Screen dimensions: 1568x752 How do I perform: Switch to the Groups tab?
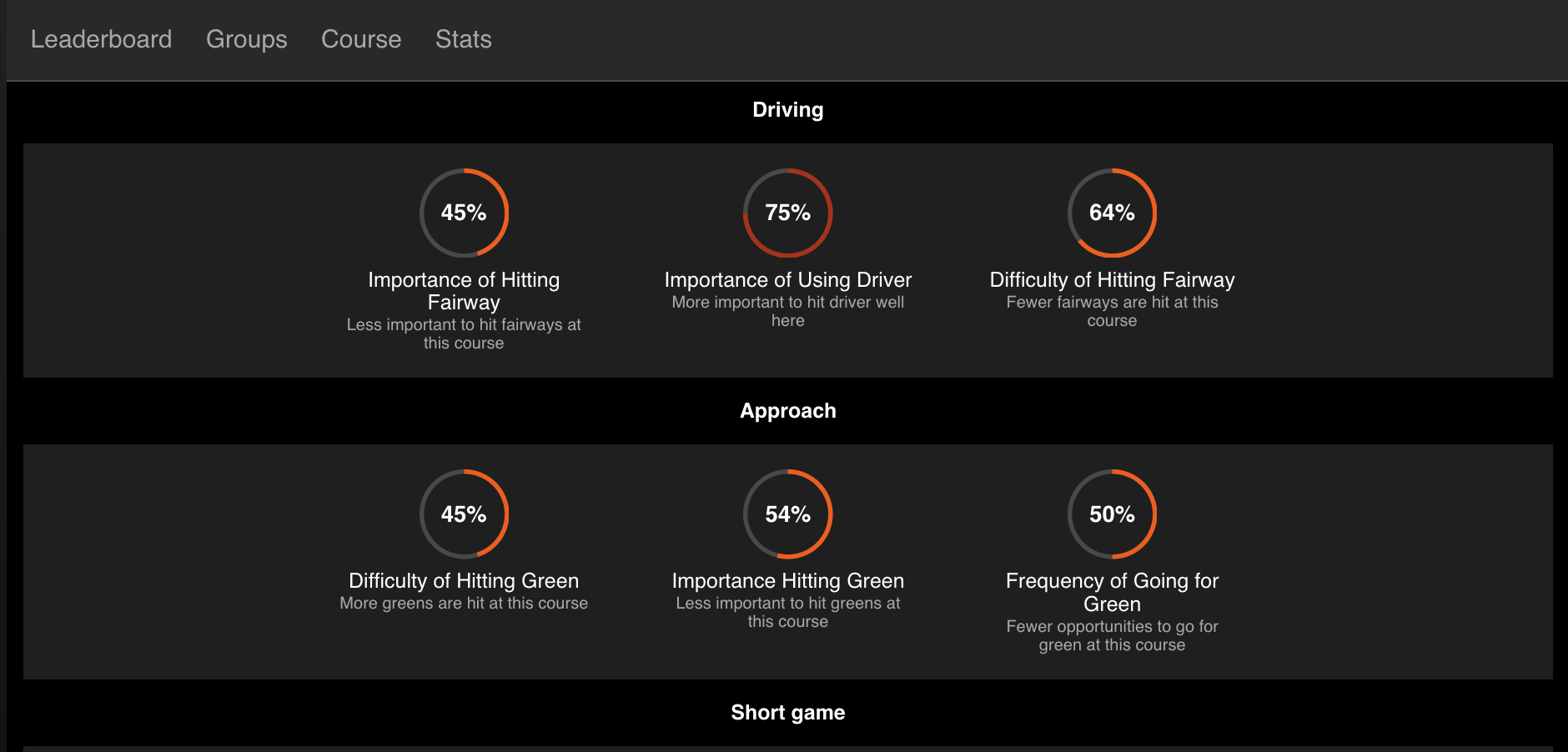pyautogui.click(x=246, y=39)
